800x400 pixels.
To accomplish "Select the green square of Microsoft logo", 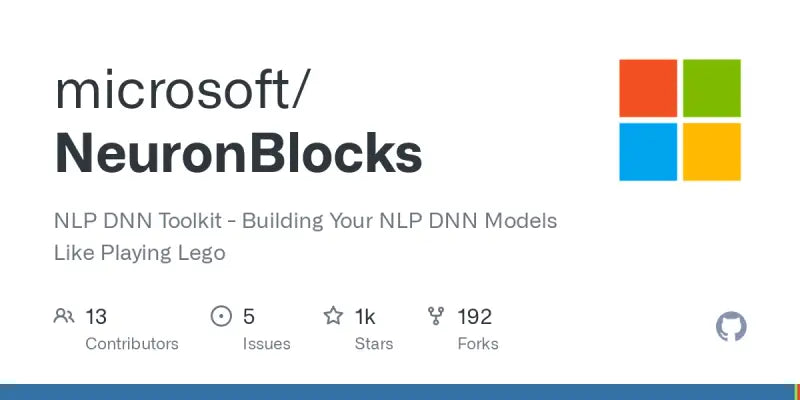I will pos(712,88).
